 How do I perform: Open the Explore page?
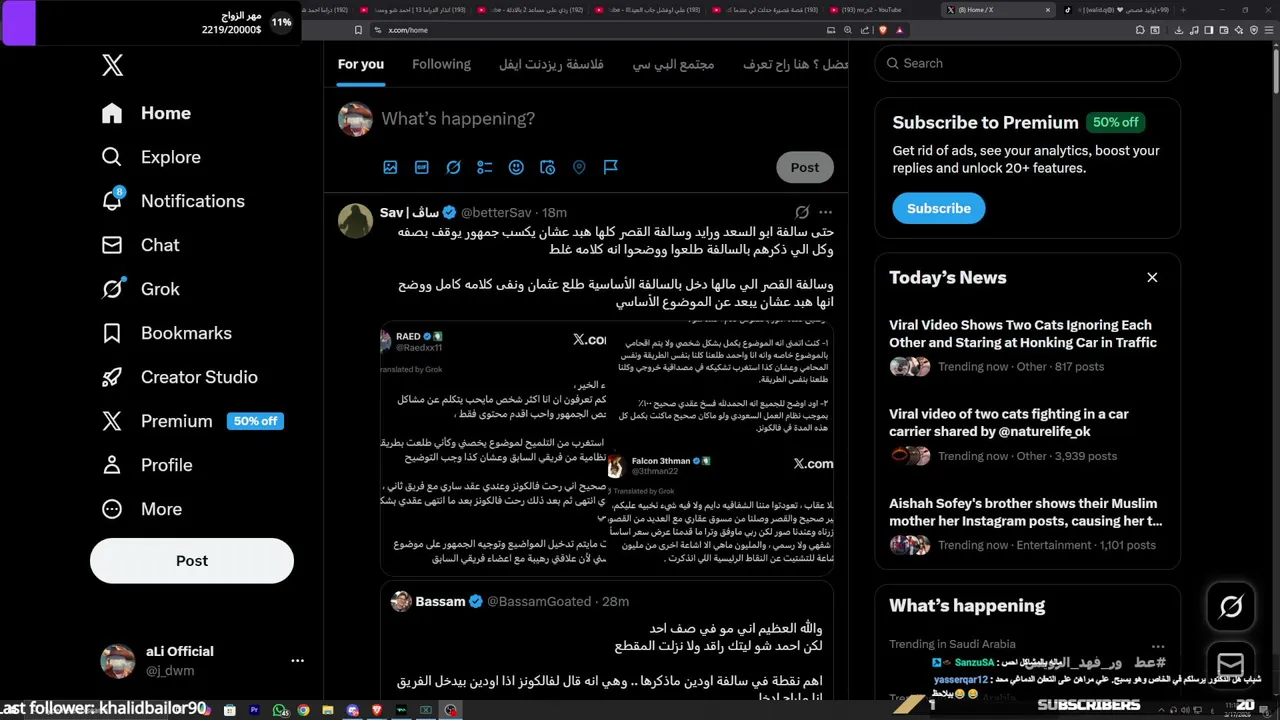[x=151, y=157]
